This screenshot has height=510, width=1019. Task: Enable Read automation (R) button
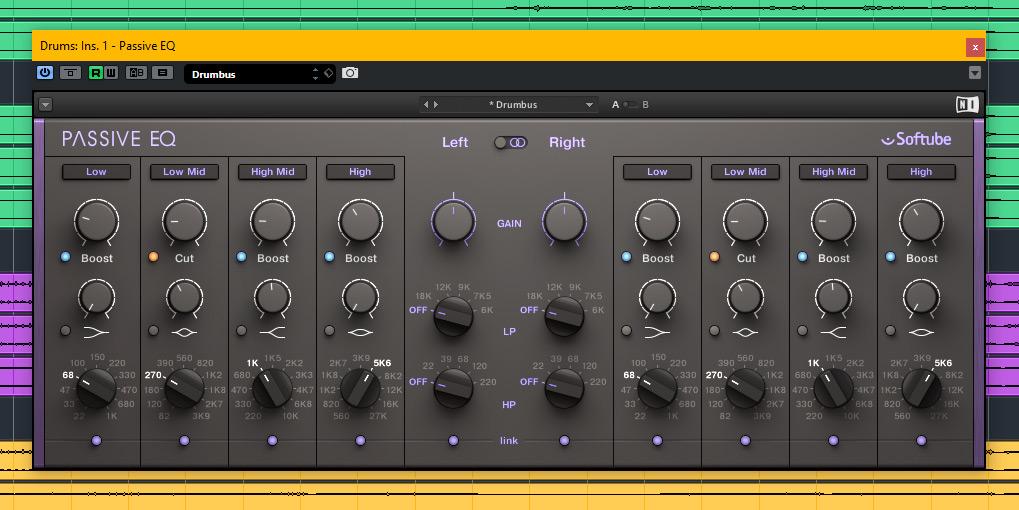coord(96,73)
